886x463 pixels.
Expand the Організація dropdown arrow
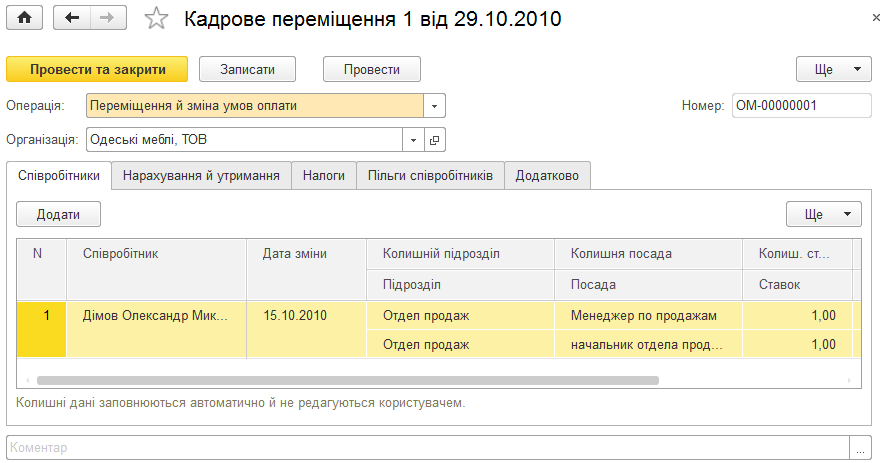[x=413, y=140]
